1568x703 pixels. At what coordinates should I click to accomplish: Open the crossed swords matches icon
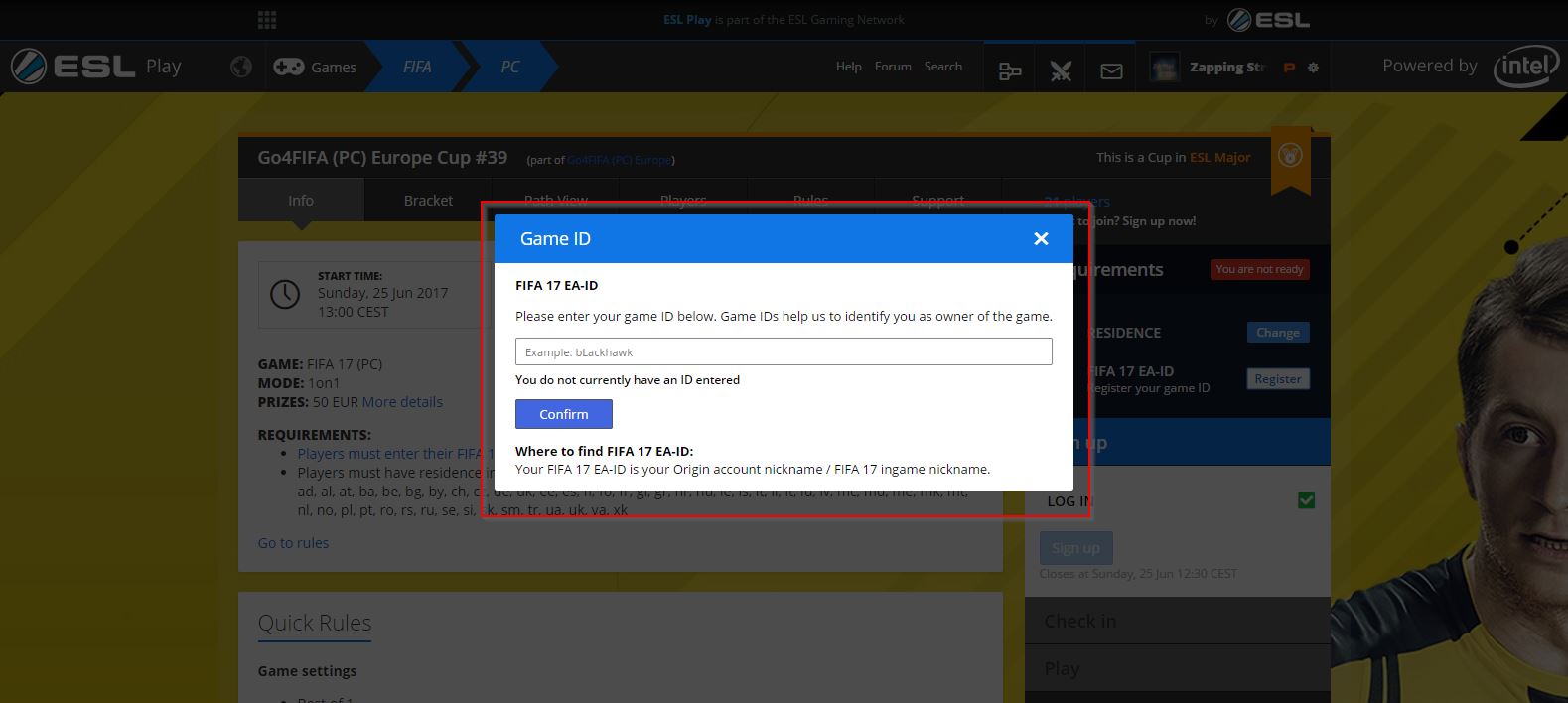tap(1061, 70)
